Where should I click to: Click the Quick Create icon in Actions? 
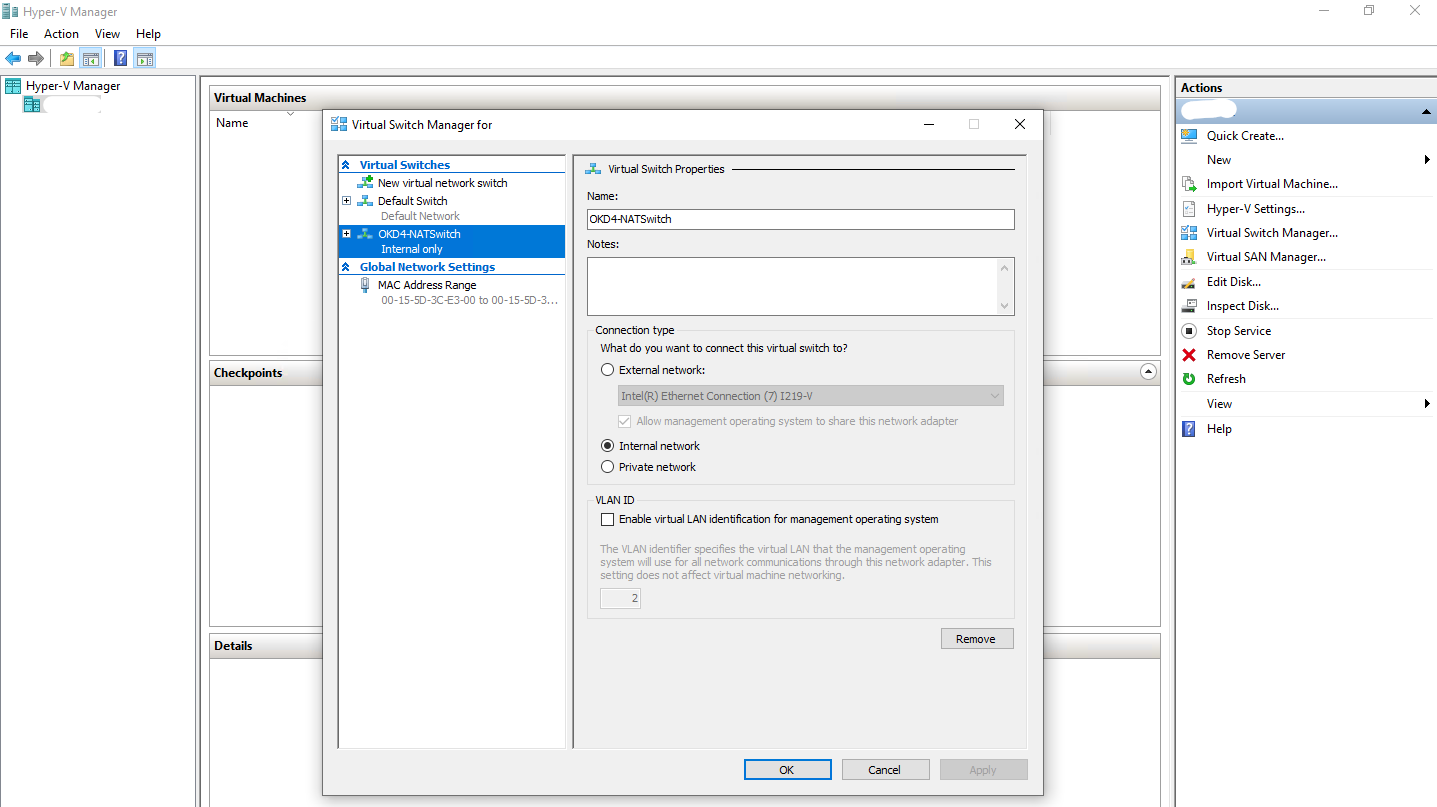[1189, 136]
